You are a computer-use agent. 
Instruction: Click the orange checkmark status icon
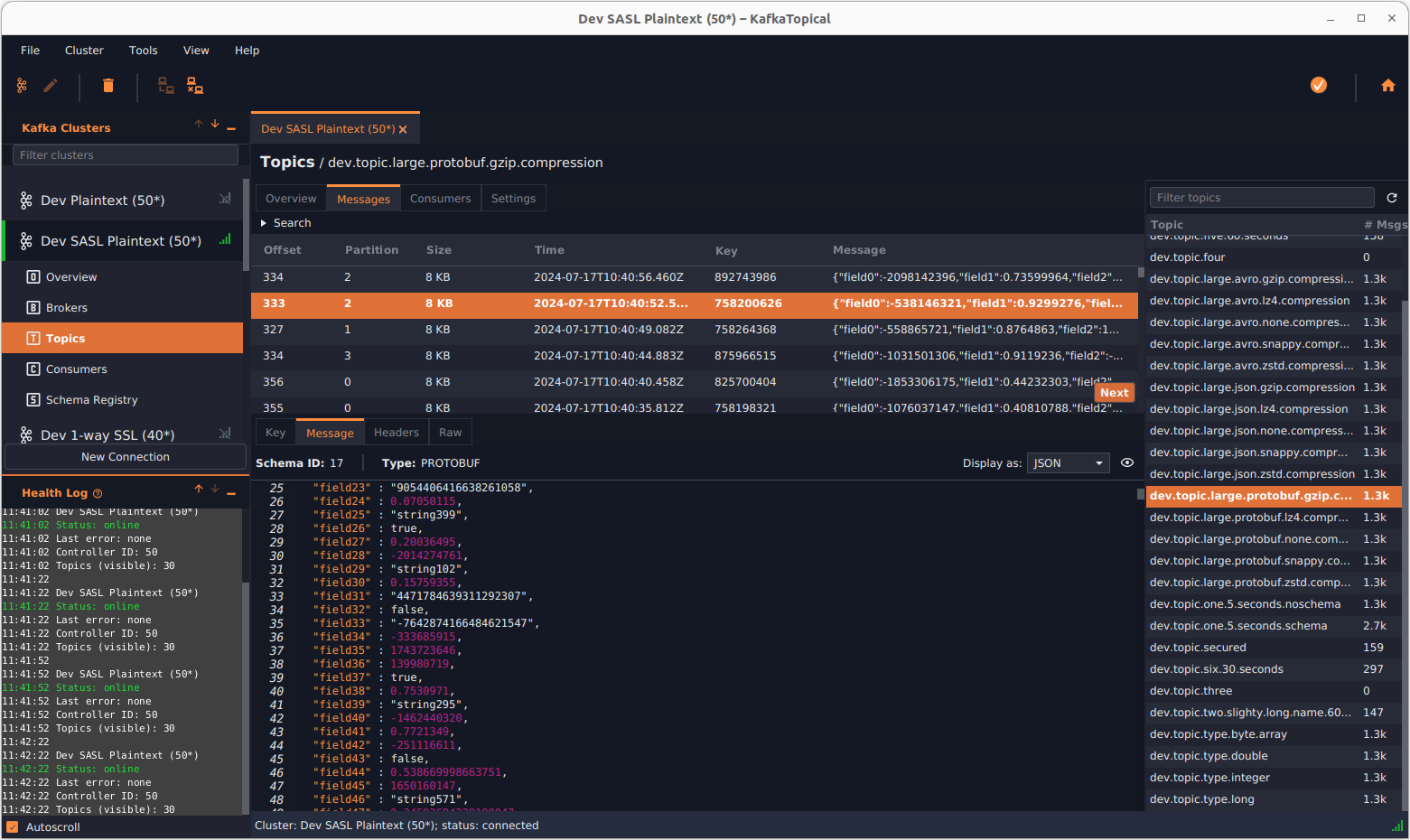[1319, 85]
